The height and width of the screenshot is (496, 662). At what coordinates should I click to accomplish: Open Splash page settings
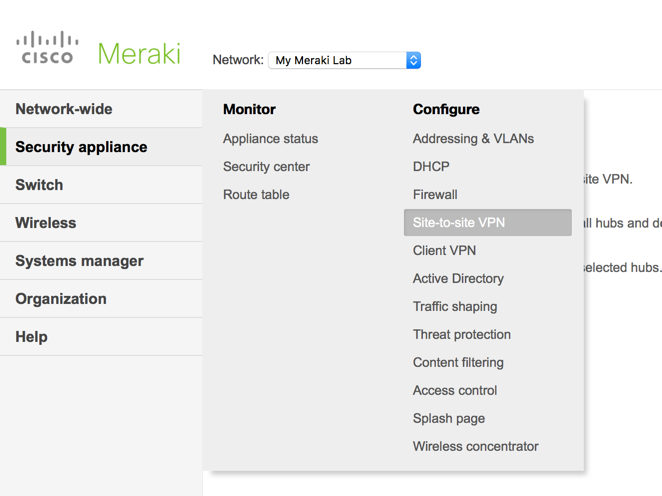[x=449, y=419]
